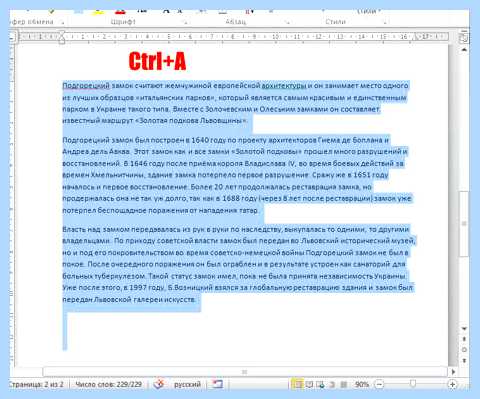Open the Стили dialog launcher
Image resolution: width=480 pixels, height=399 pixels.
click(x=385, y=22)
